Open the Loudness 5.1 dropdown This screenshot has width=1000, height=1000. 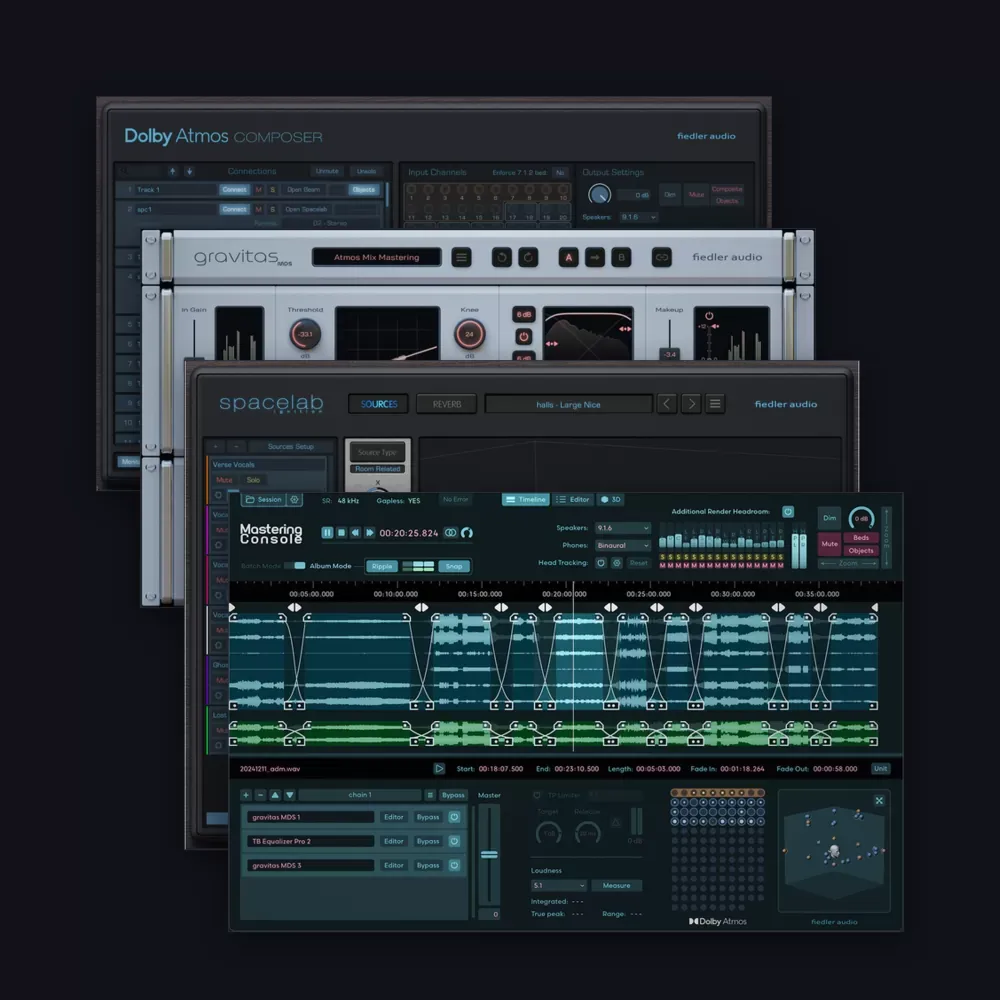click(x=559, y=885)
